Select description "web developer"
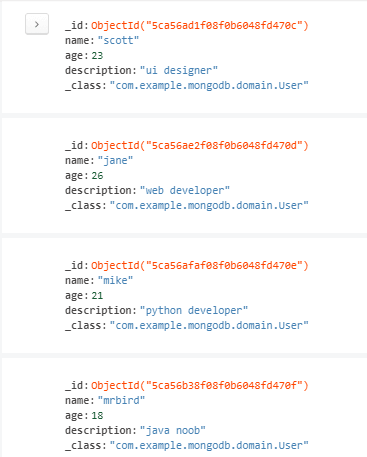This screenshot has width=367, height=457. coord(185,190)
